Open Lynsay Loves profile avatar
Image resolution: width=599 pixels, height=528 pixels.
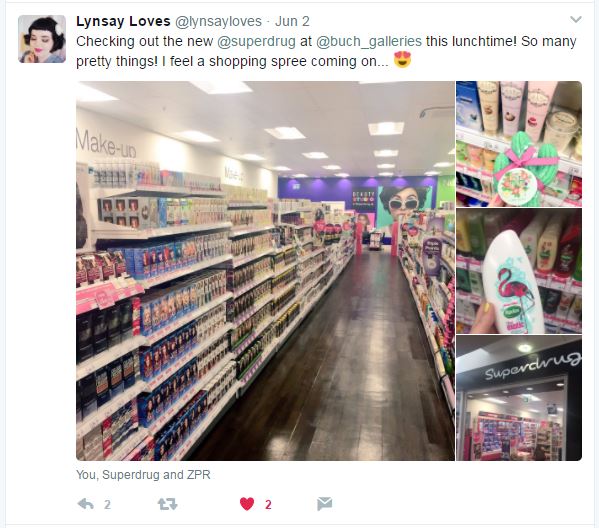(42, 39)
